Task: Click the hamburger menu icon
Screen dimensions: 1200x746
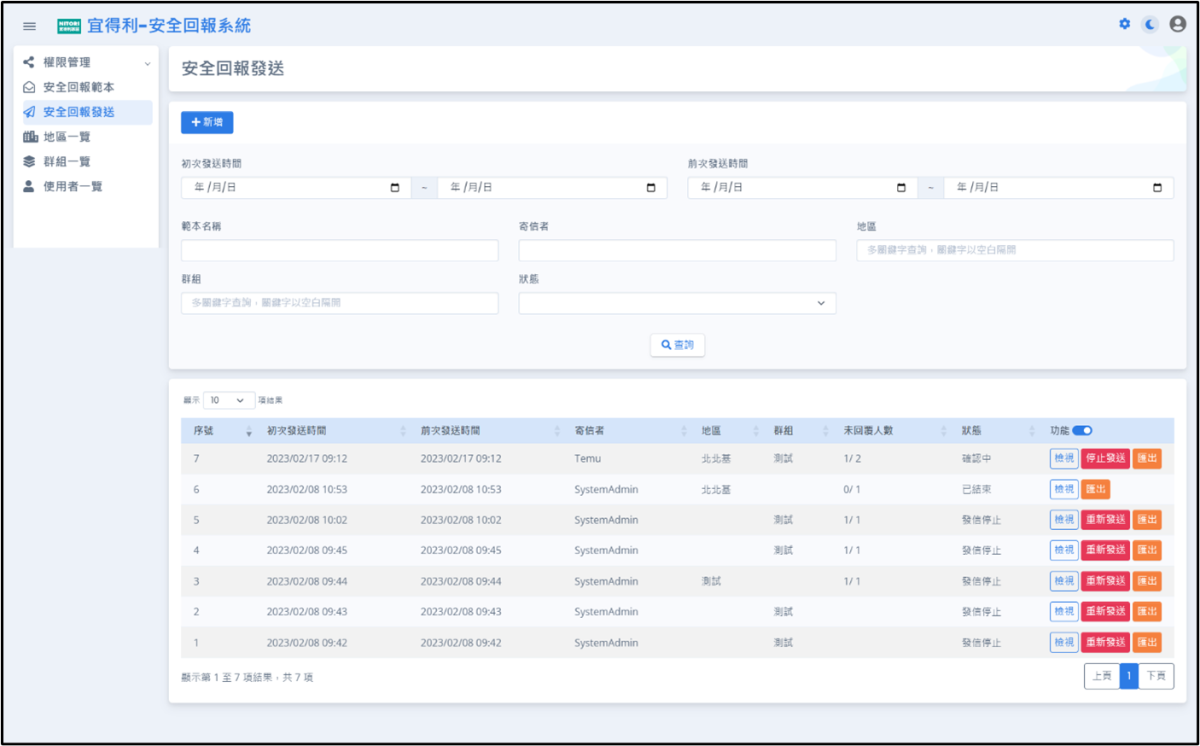Action: pyautogui.click(x=29, y=26)
